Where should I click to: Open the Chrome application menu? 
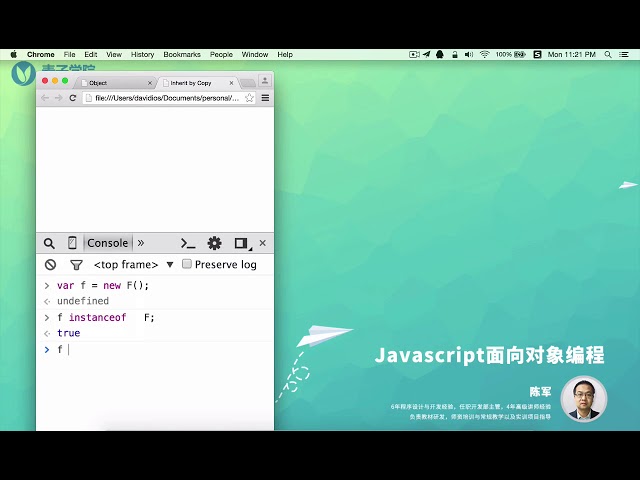tap(40, 54)
